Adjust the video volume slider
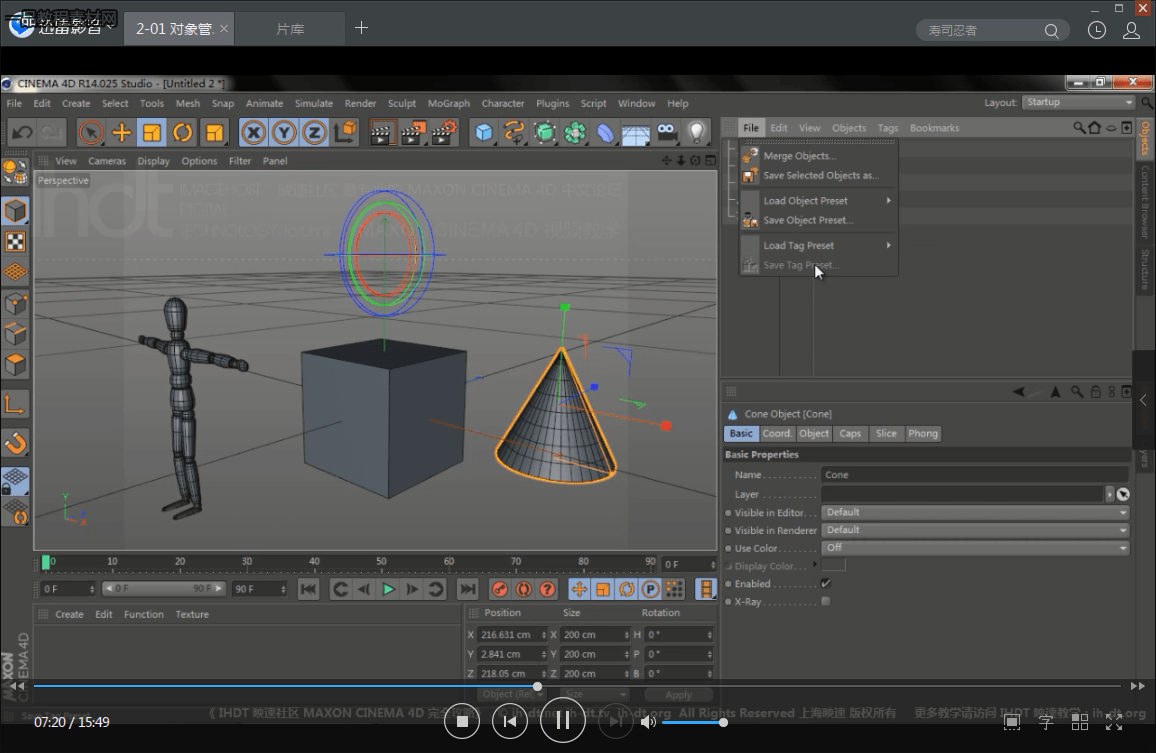The image size is (1156, 753). [x=693, y=723]
